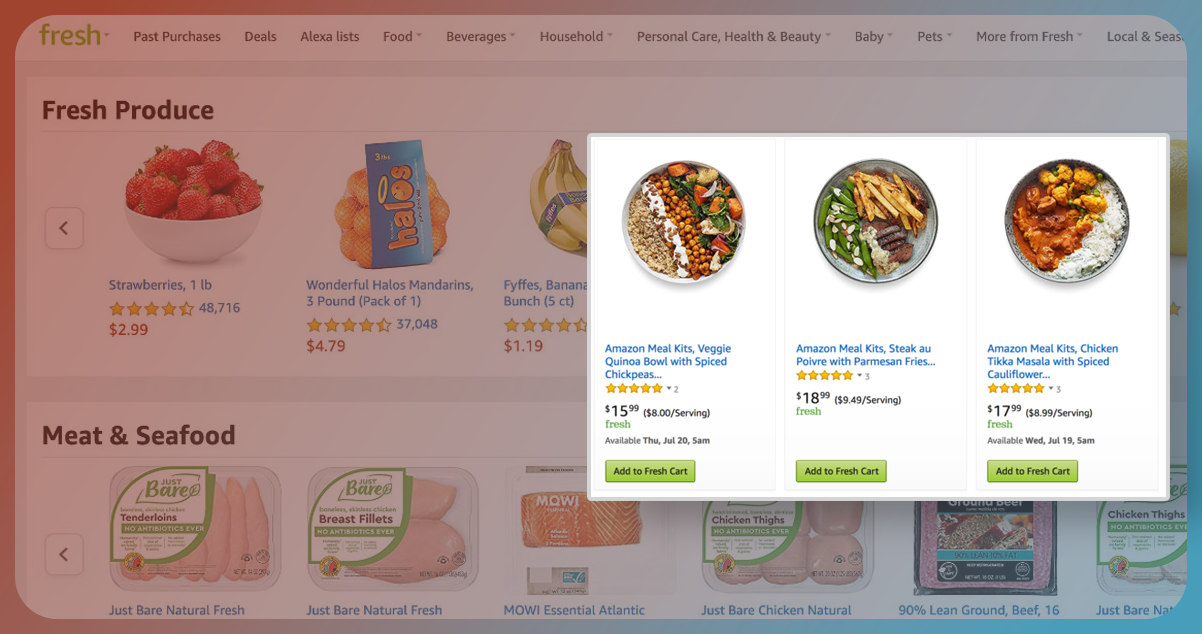Go to the Deals page
The width and height of the screenshot is (1202, 634).
(260, 37)
